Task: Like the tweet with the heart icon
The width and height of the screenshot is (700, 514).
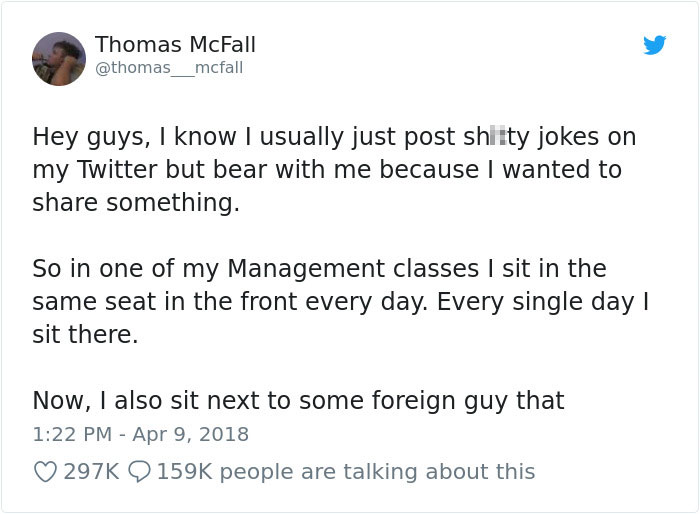Action: pos(45,471)
